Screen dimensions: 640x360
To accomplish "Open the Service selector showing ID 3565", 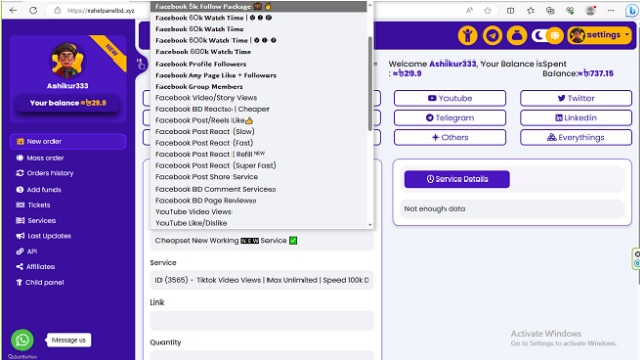I will click(262, 280).
